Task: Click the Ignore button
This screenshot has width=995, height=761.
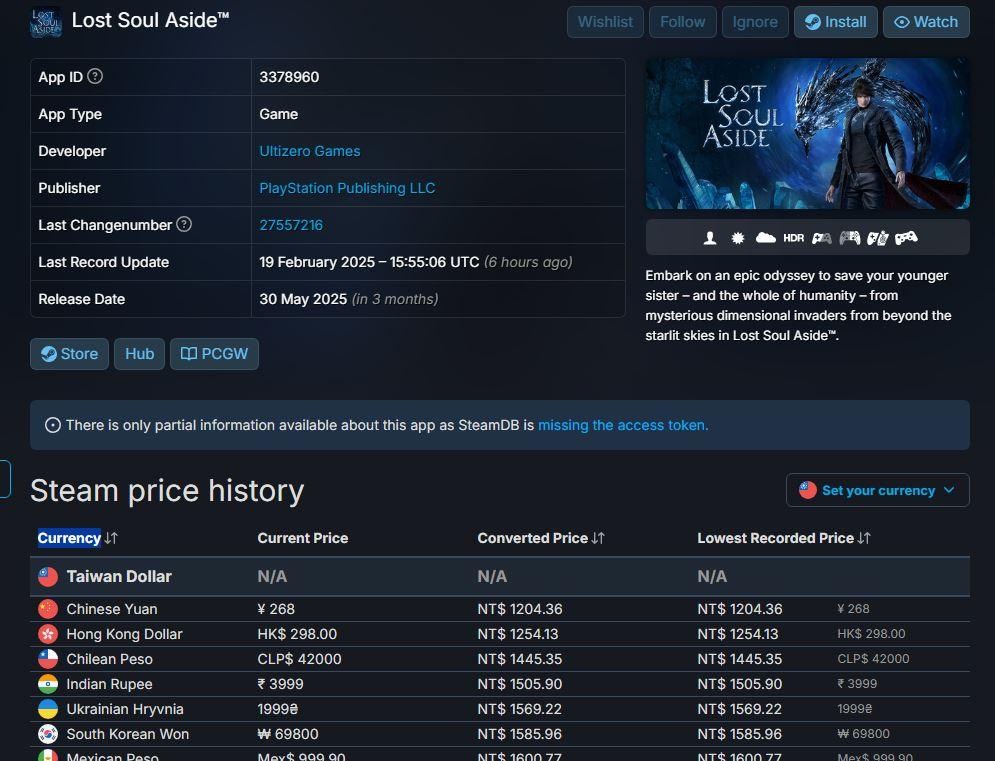Action: click(755, 22)
